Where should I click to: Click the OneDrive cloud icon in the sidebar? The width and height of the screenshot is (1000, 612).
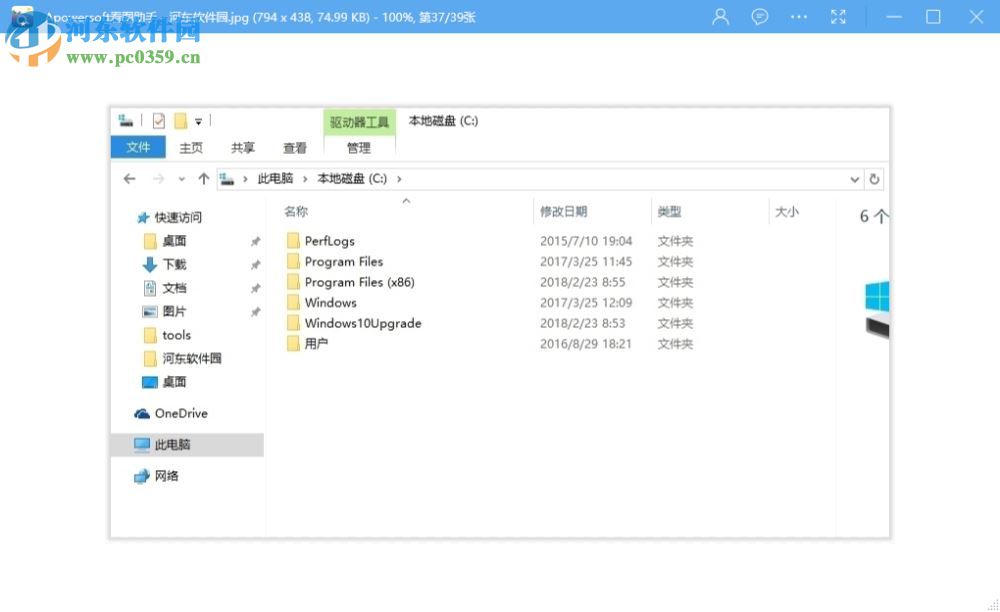pyautogui.click(x=141, y=413)
